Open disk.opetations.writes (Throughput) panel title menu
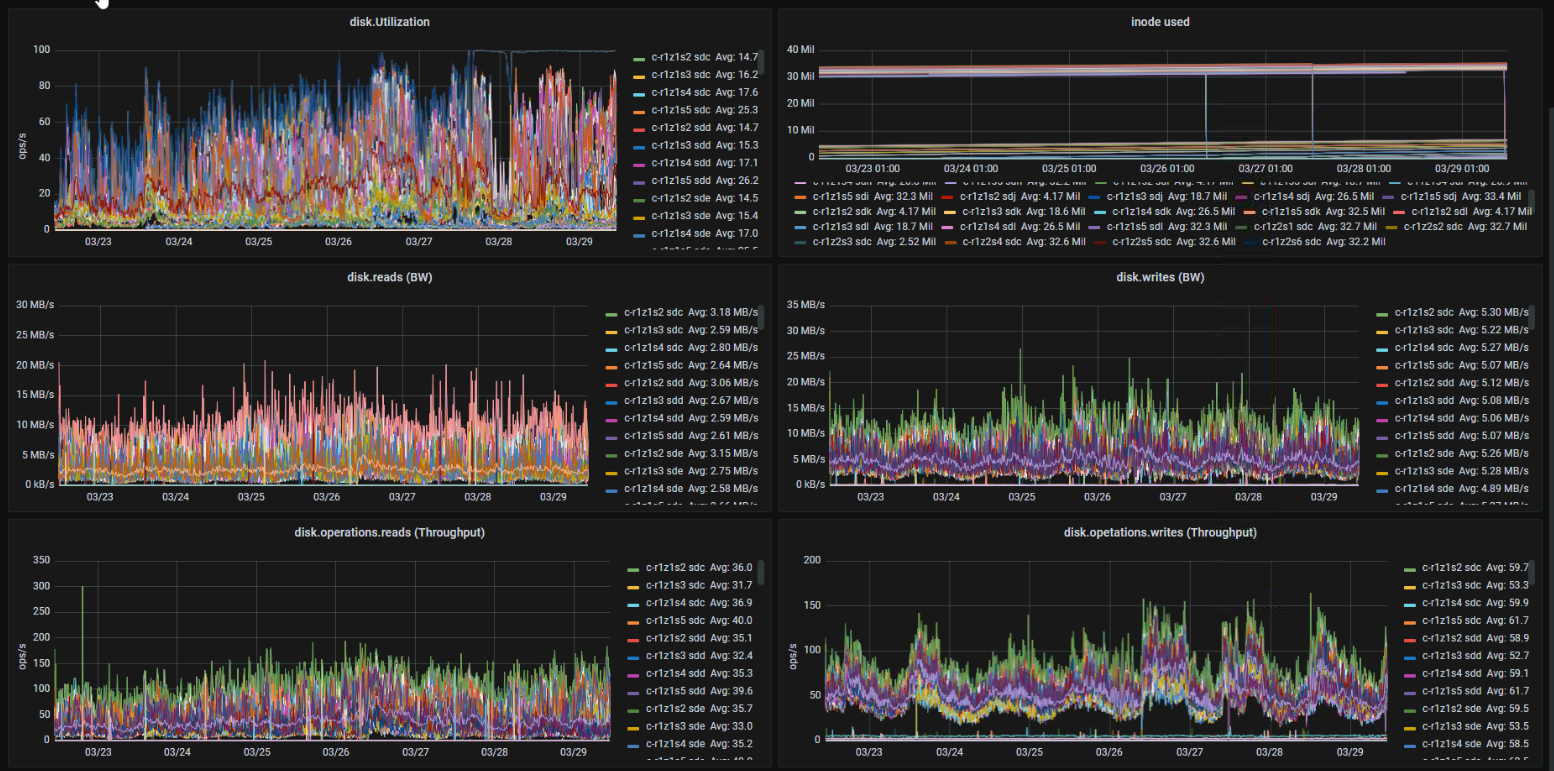 [1161, 533]
